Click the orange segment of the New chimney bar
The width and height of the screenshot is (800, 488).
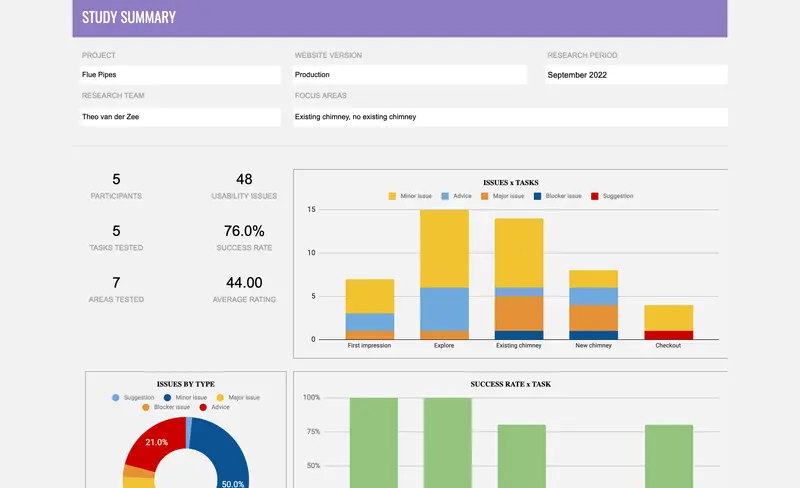pos(593,318)
